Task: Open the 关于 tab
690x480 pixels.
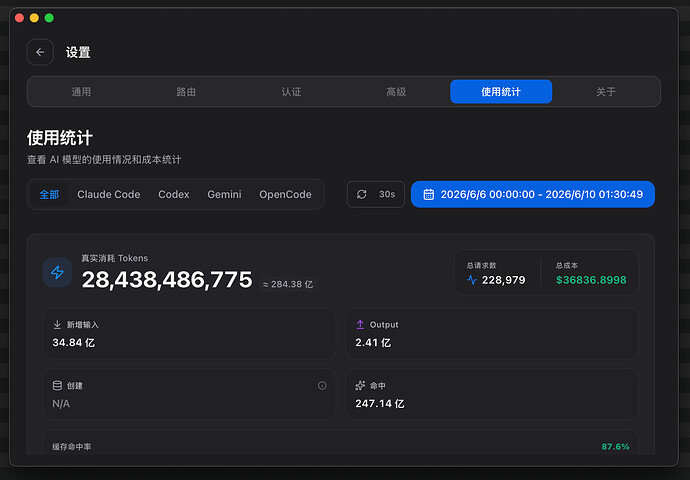Action: pos(606,92)
